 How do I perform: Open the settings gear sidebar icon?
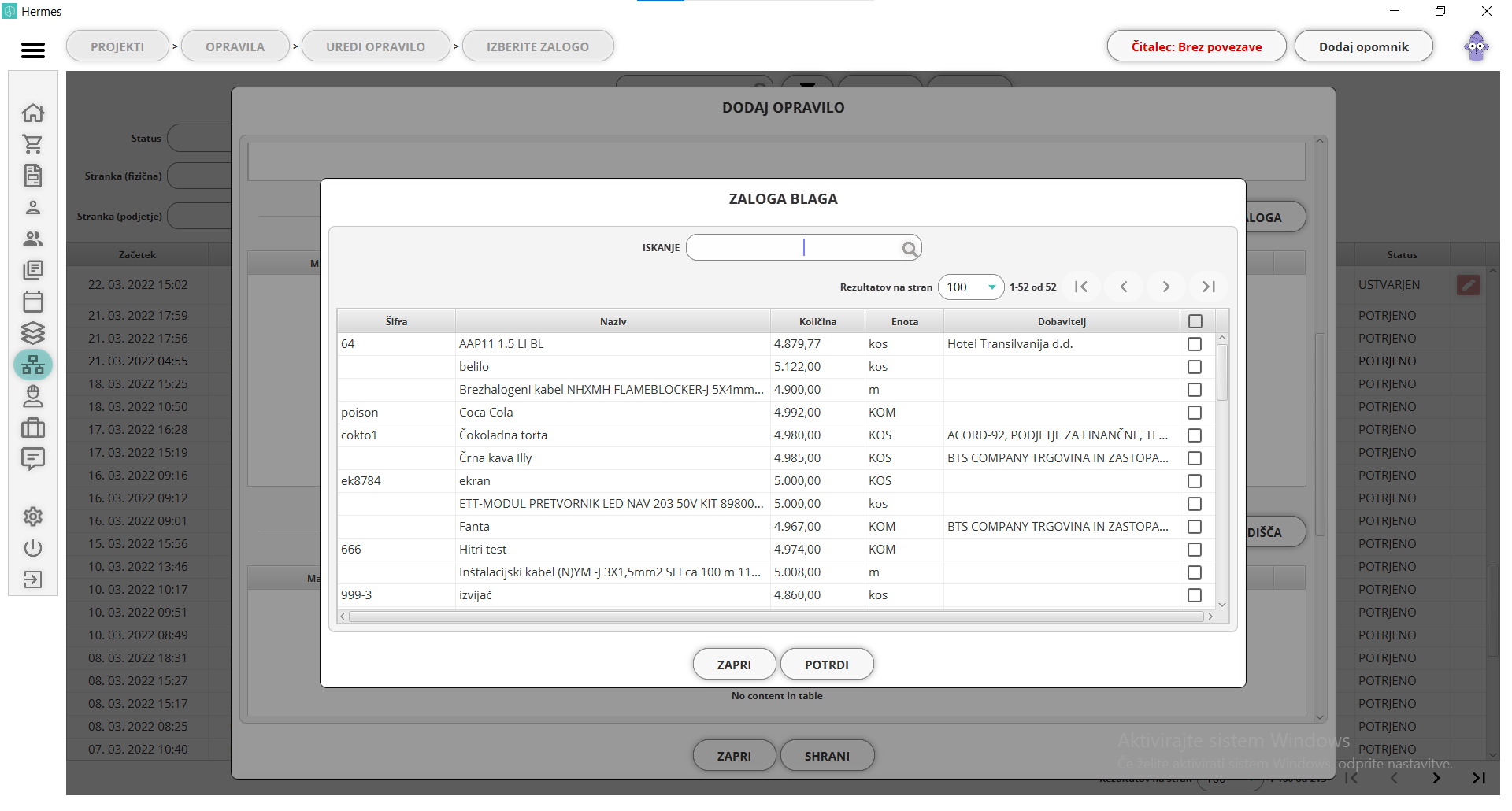33,517
